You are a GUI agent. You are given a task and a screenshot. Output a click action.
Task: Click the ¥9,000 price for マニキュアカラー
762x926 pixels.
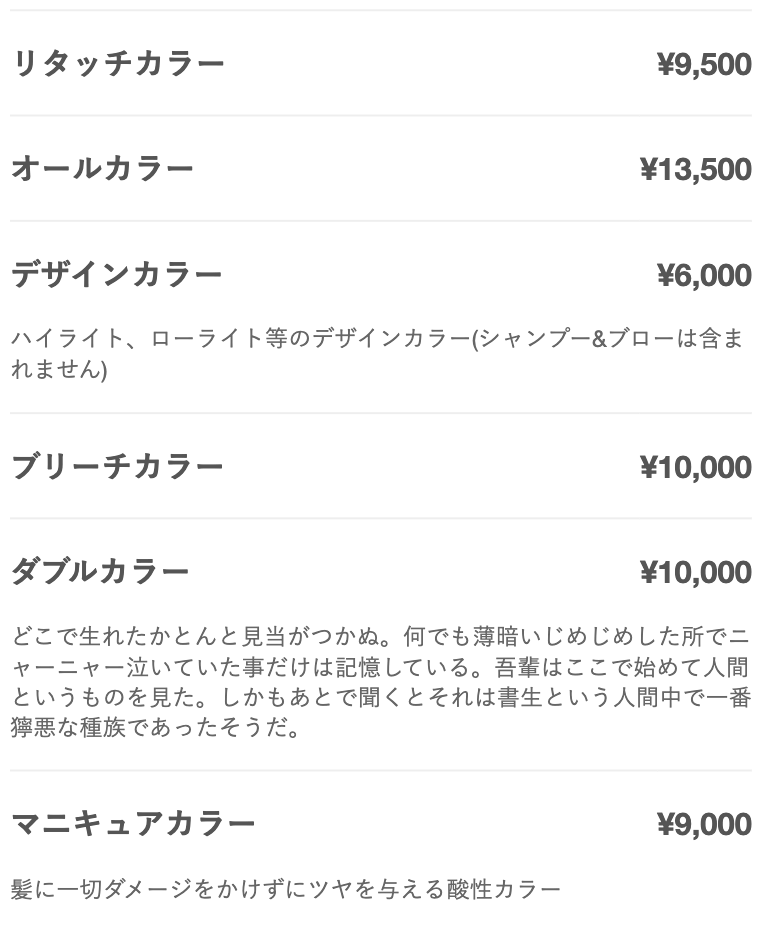pyautogui.click(x=704, y=824)
